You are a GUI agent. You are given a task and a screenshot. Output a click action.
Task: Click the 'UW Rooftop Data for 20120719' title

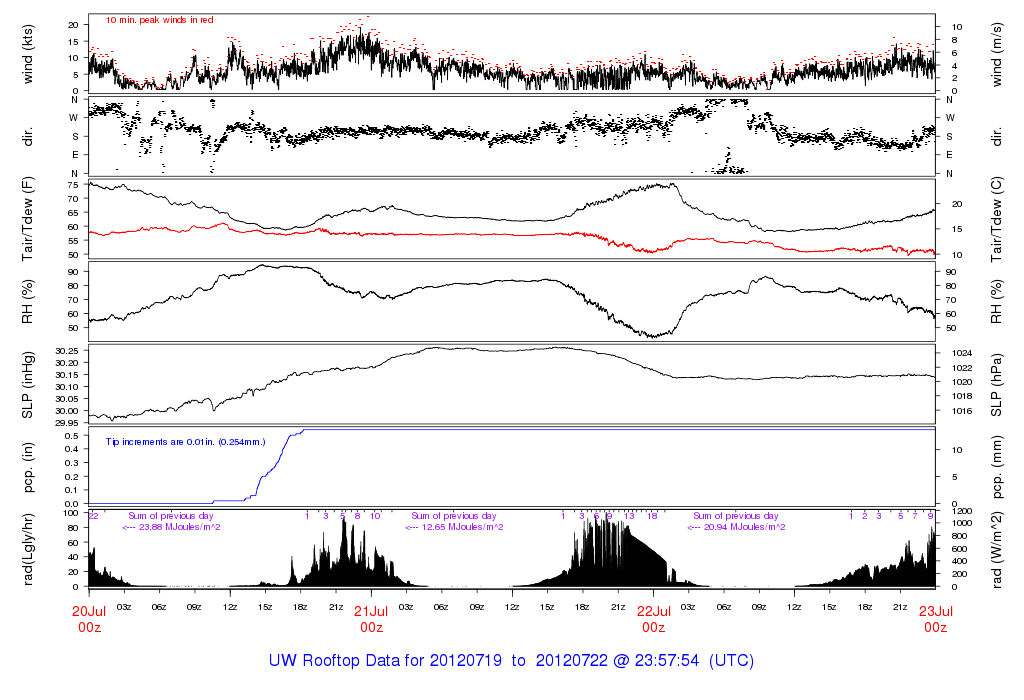[385, 661]
